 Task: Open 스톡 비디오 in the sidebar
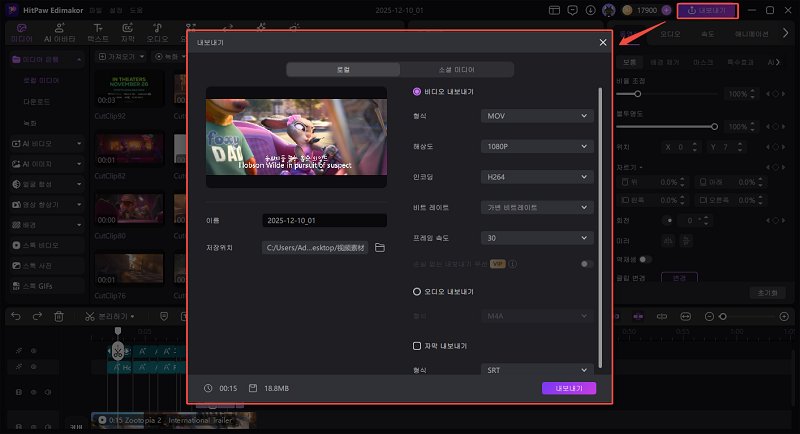point(46,245)
